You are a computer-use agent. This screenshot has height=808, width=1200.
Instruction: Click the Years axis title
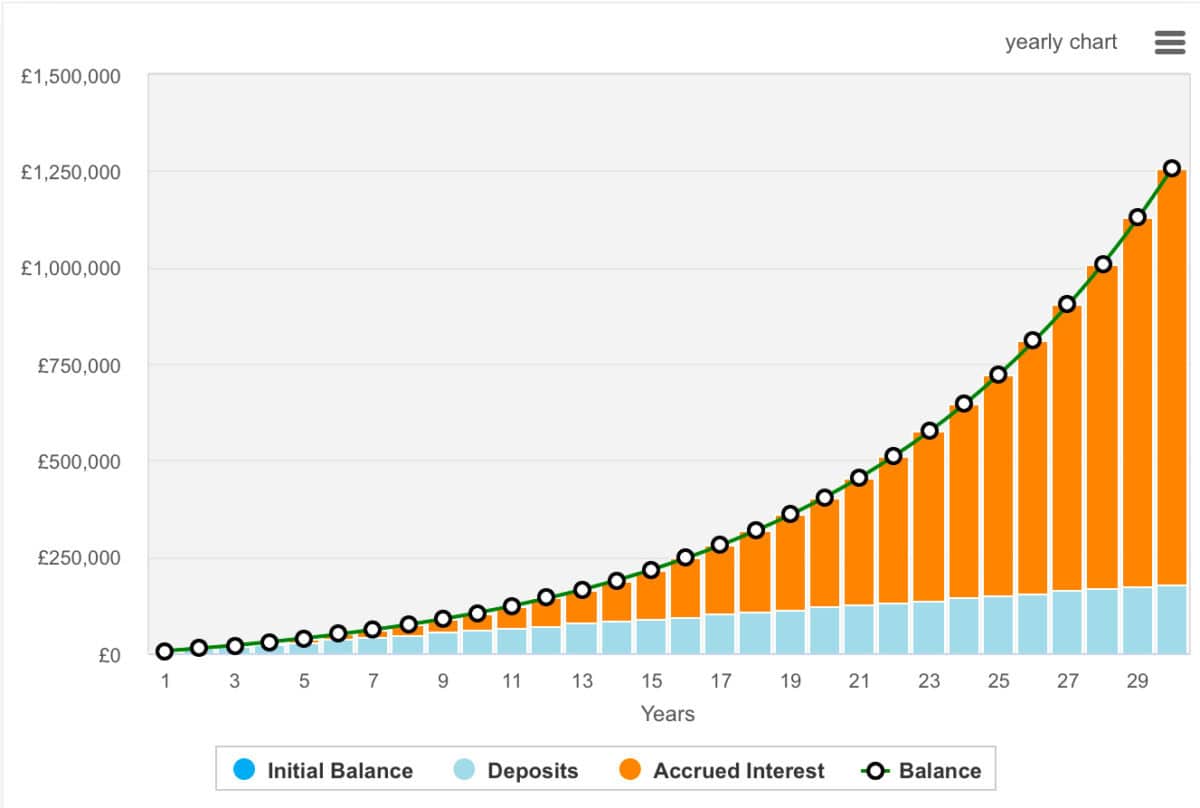coord(667,714)
